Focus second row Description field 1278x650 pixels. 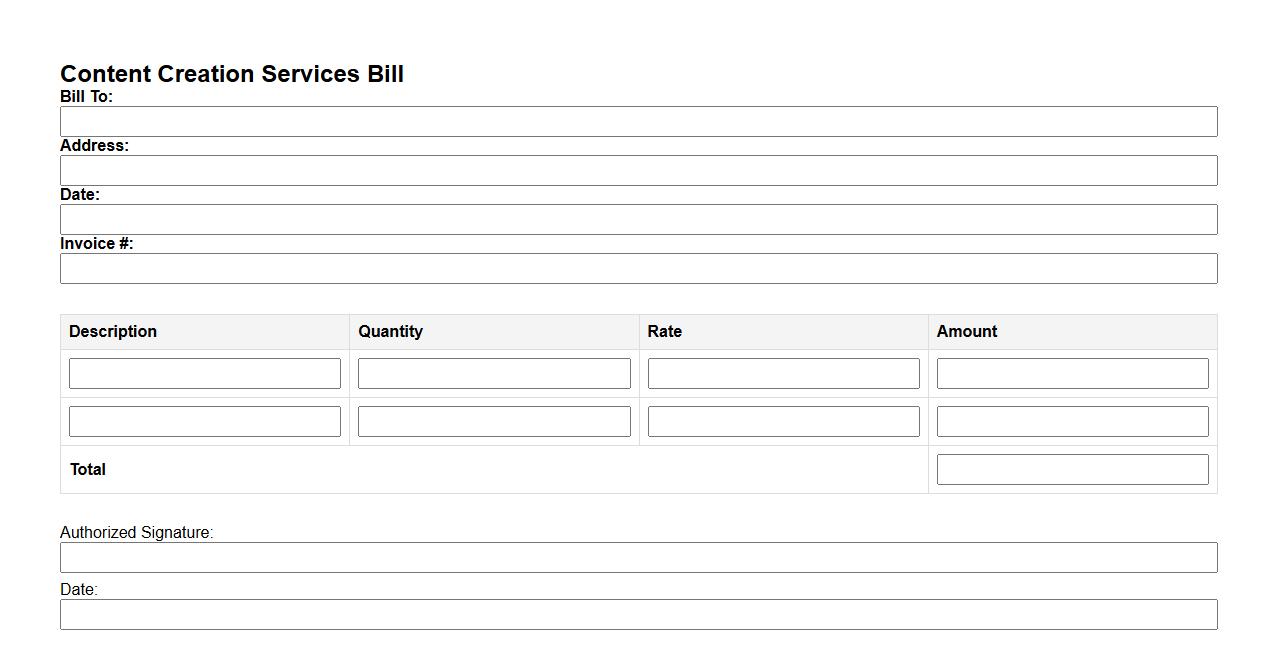pyautogui.click(x=205, y=422)
